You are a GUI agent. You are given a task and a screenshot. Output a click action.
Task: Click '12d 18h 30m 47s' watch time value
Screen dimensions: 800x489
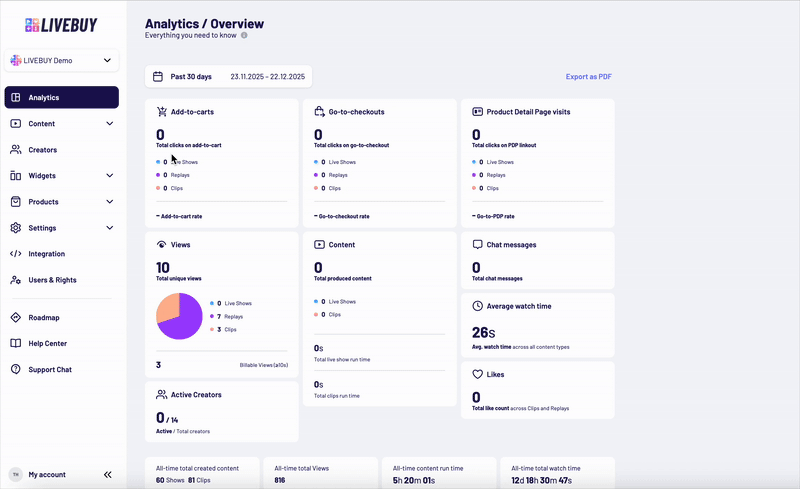point(541,480)
